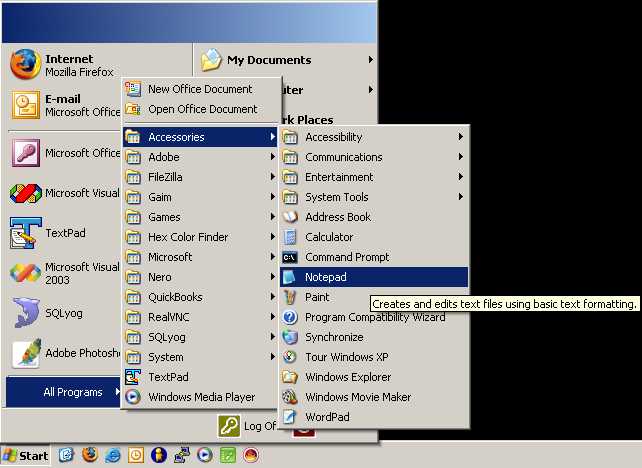Click Internet Explorer icon in Quick Launch

(113, 455)
